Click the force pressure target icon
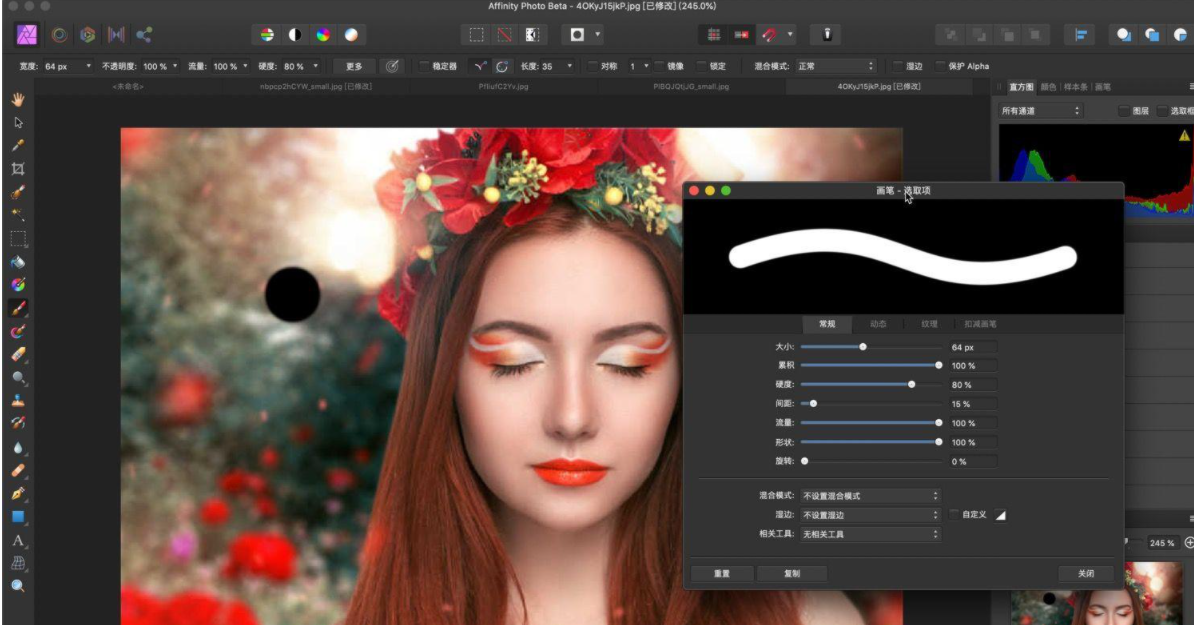 [392, 66]
